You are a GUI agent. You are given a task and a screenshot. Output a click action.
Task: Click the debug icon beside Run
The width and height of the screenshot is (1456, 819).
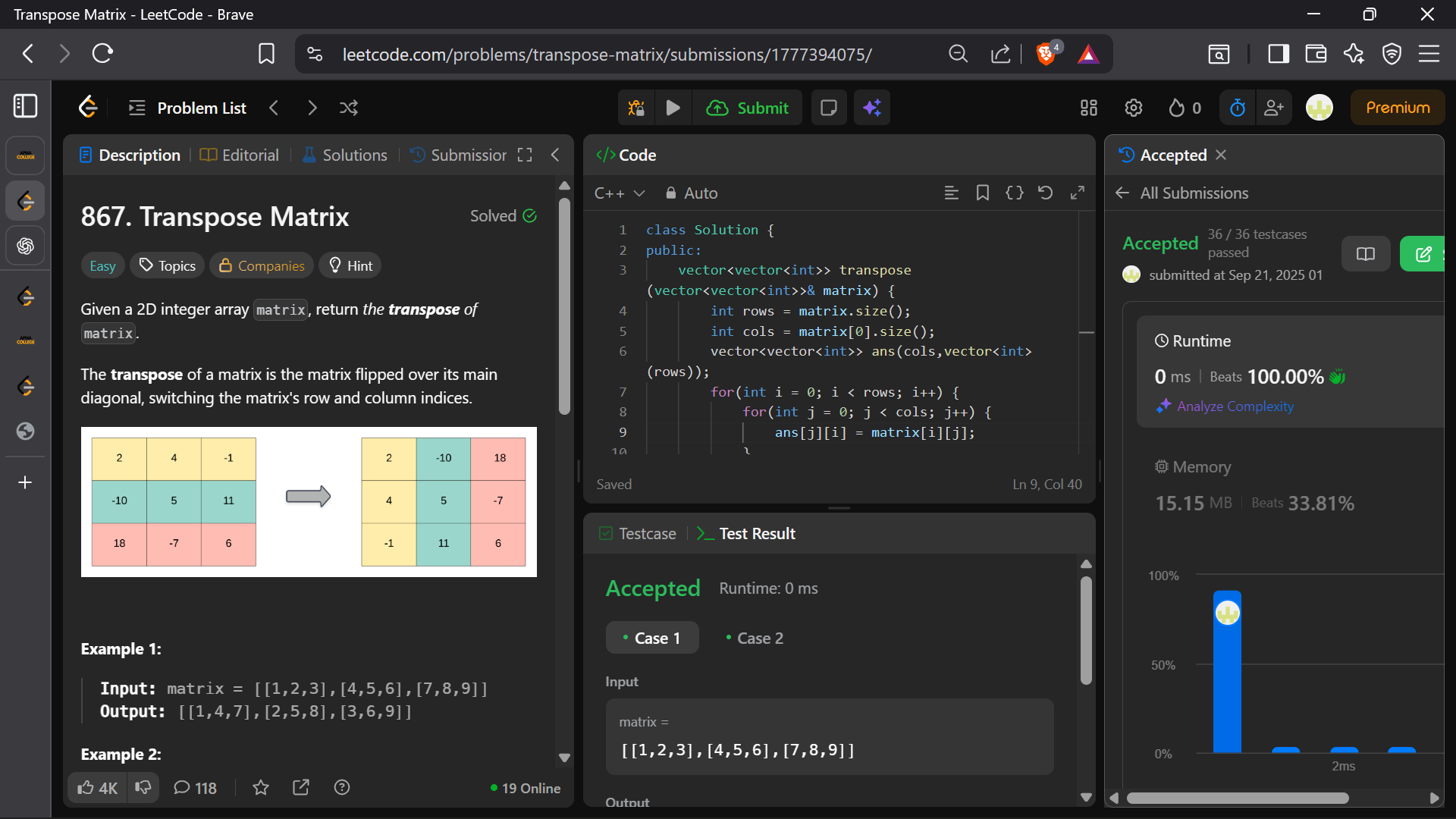[x=636, y=108]
